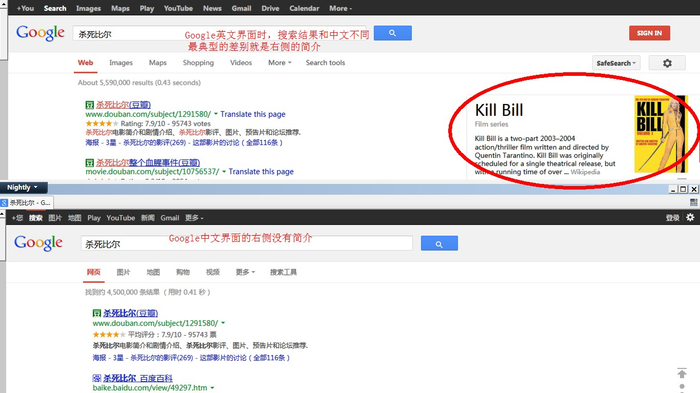This screenshot has width=700, height=393.
Task: Click Translate this page for the first douban result
Action: 253,114
